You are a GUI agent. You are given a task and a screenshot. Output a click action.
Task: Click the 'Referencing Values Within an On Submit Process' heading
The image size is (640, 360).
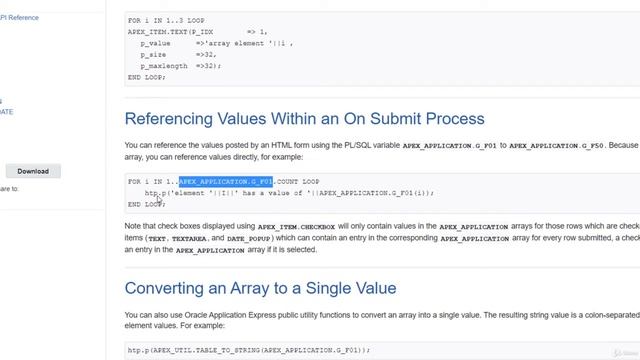[304, 119]
